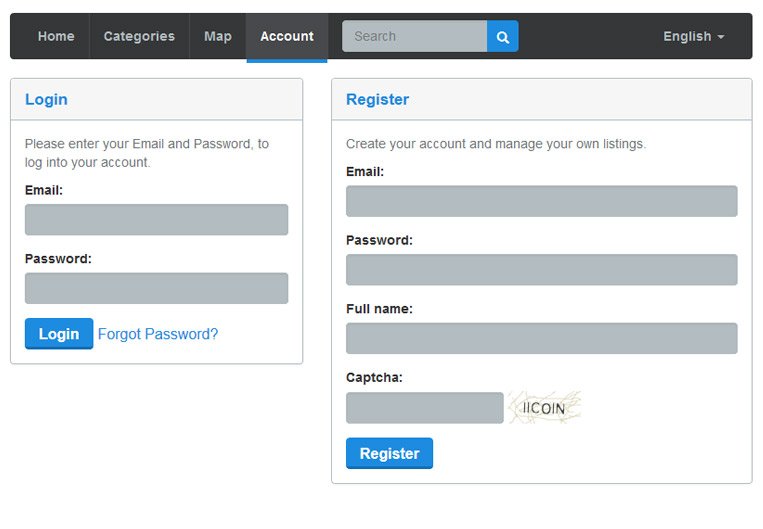
Task: Focus the Captcha text input
Action: [425, 408]
